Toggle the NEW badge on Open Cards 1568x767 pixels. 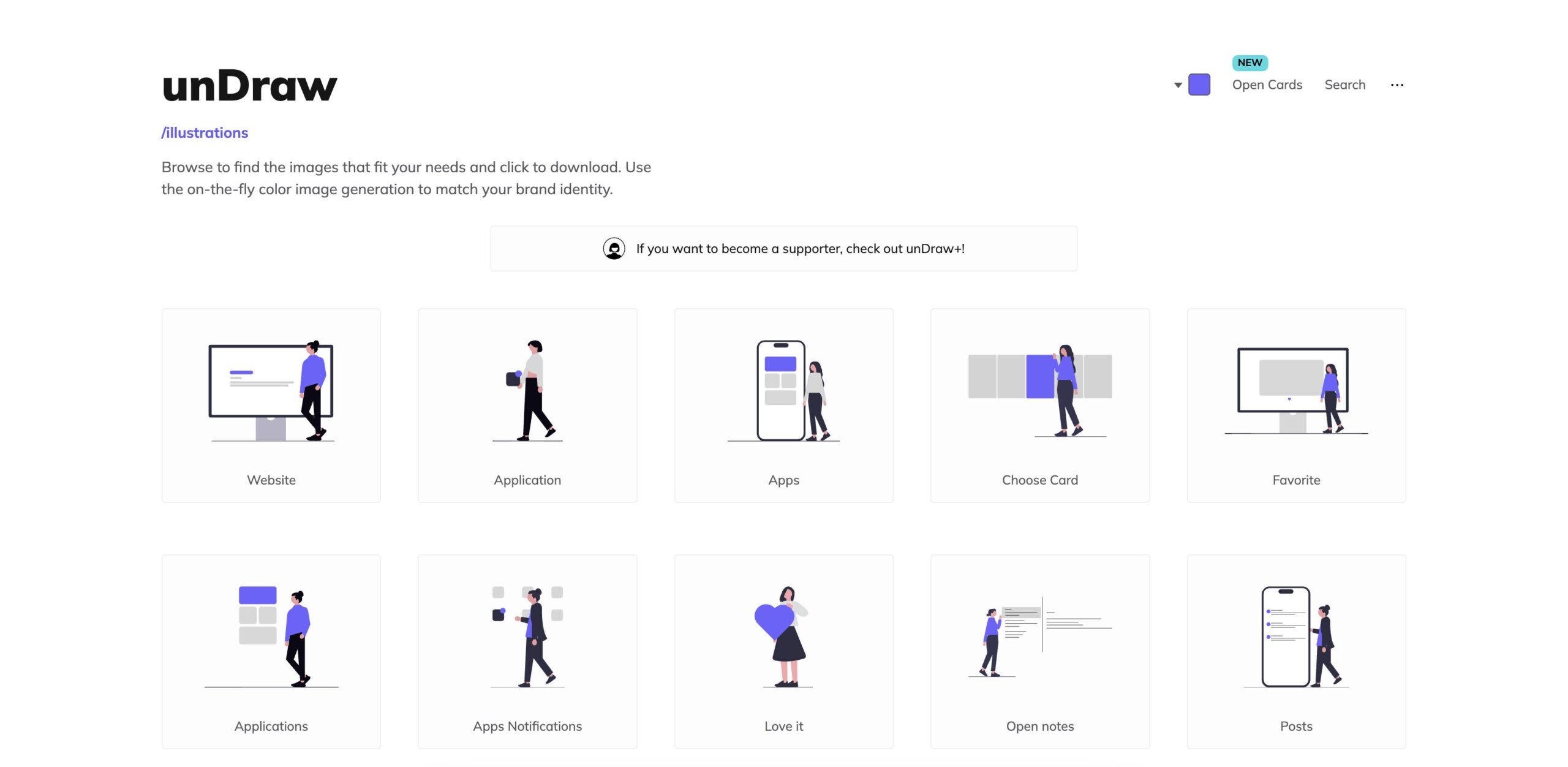point(1250,62)
